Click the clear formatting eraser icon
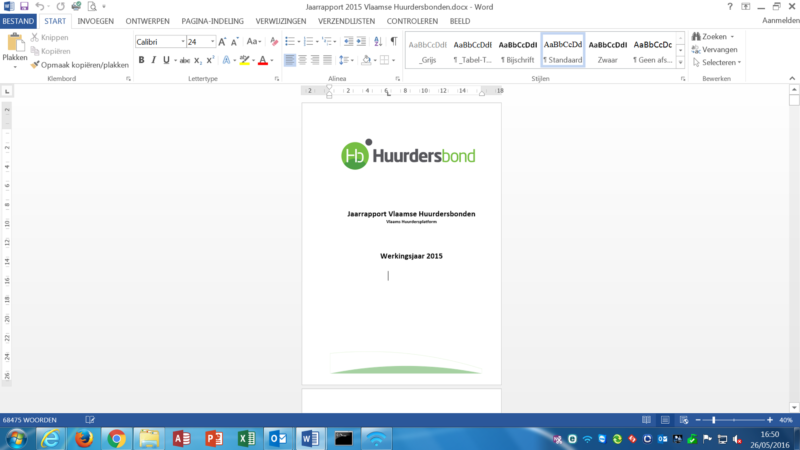 pyautogui.click(x=273, y=42)
